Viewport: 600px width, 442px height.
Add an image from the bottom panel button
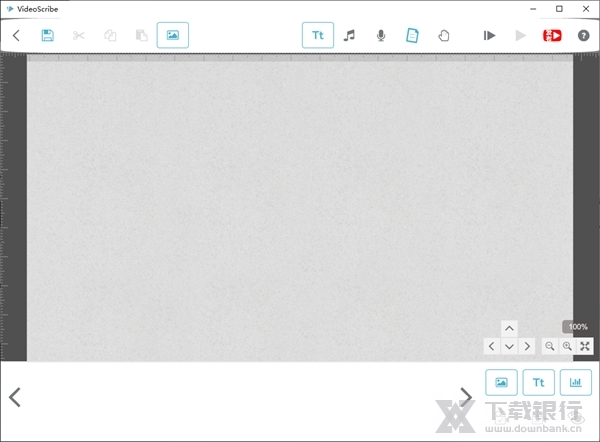[501, 382]
